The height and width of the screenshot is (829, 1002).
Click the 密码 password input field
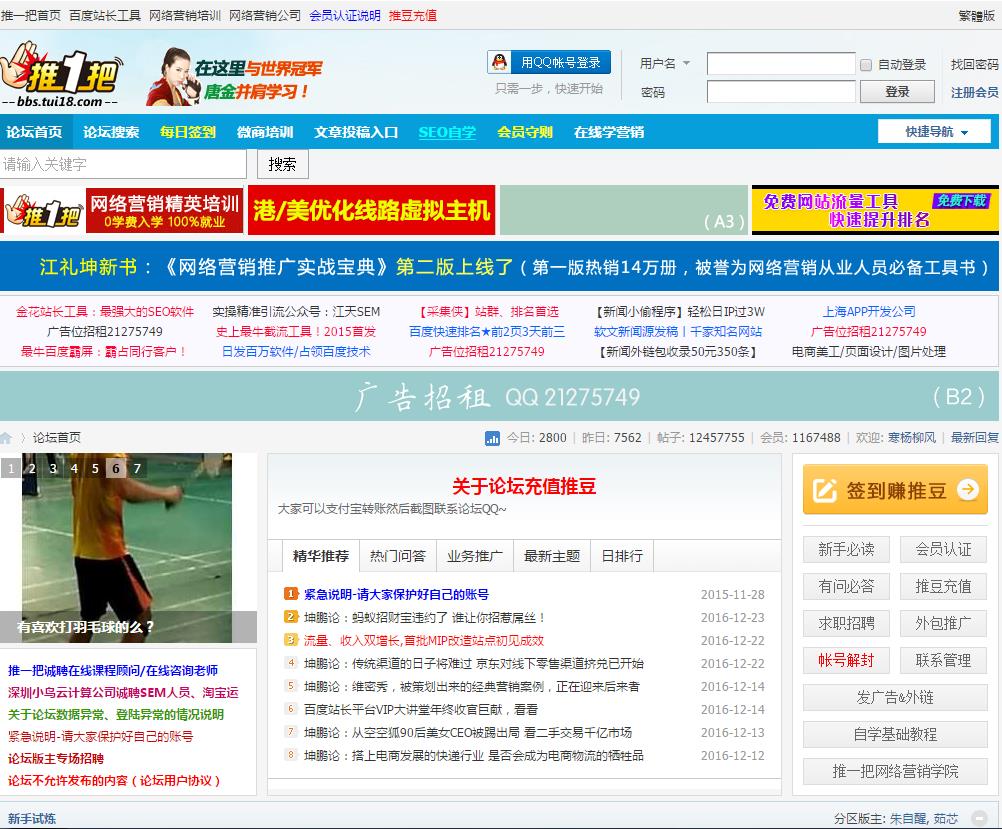pos(781,92)
